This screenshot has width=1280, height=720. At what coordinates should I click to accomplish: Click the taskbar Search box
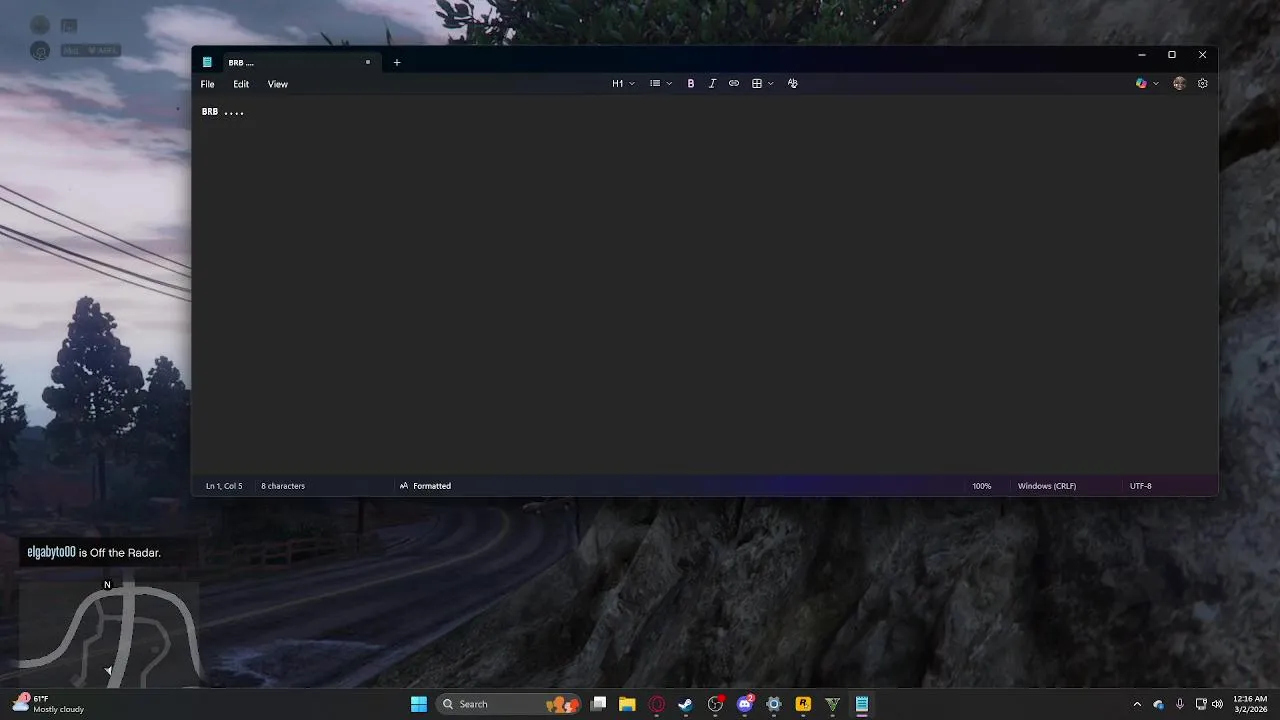click(x=508, y=704)
